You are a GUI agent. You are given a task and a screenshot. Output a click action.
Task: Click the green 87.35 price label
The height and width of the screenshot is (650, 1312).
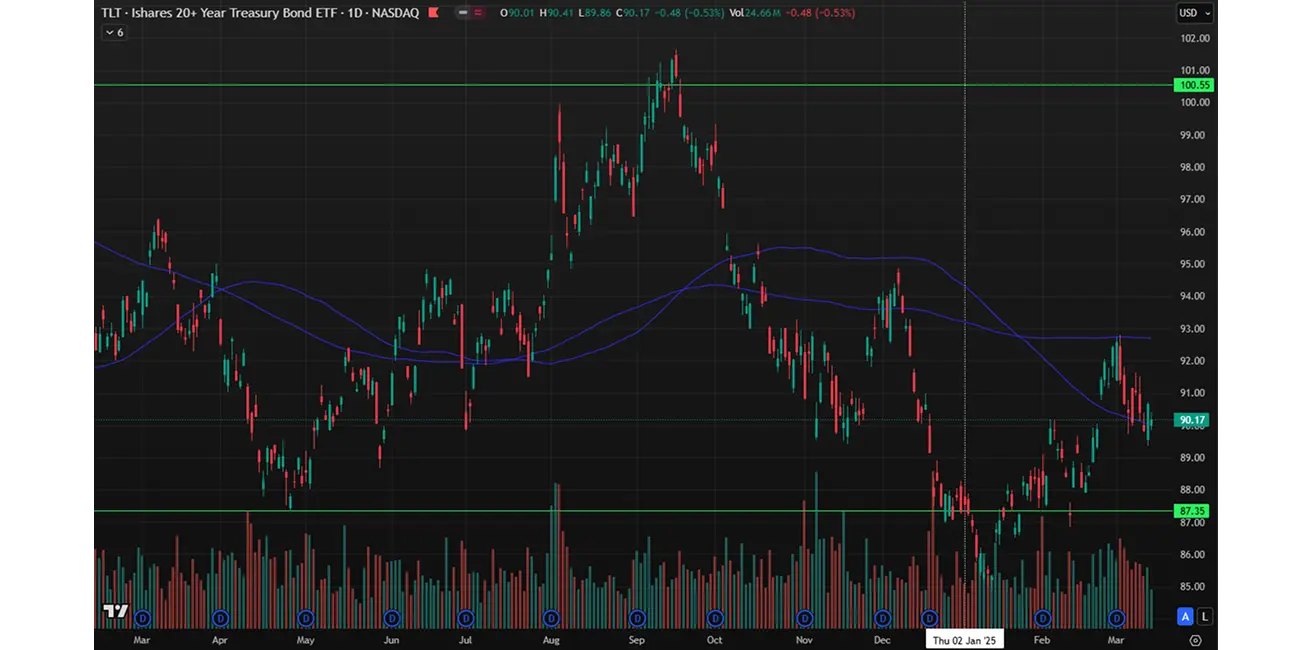tap(1192, 511)
